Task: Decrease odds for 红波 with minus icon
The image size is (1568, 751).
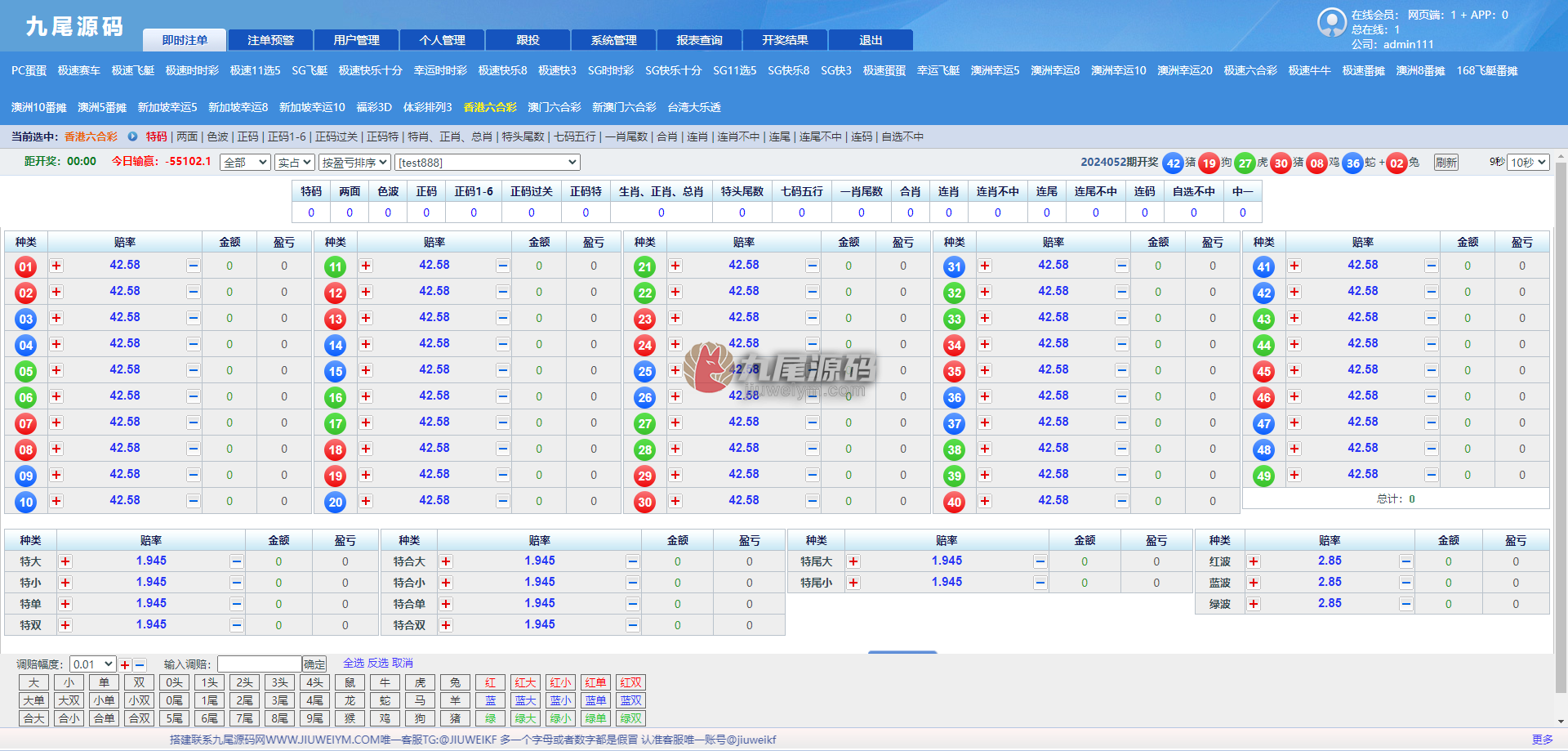Action: point(1405,561)
